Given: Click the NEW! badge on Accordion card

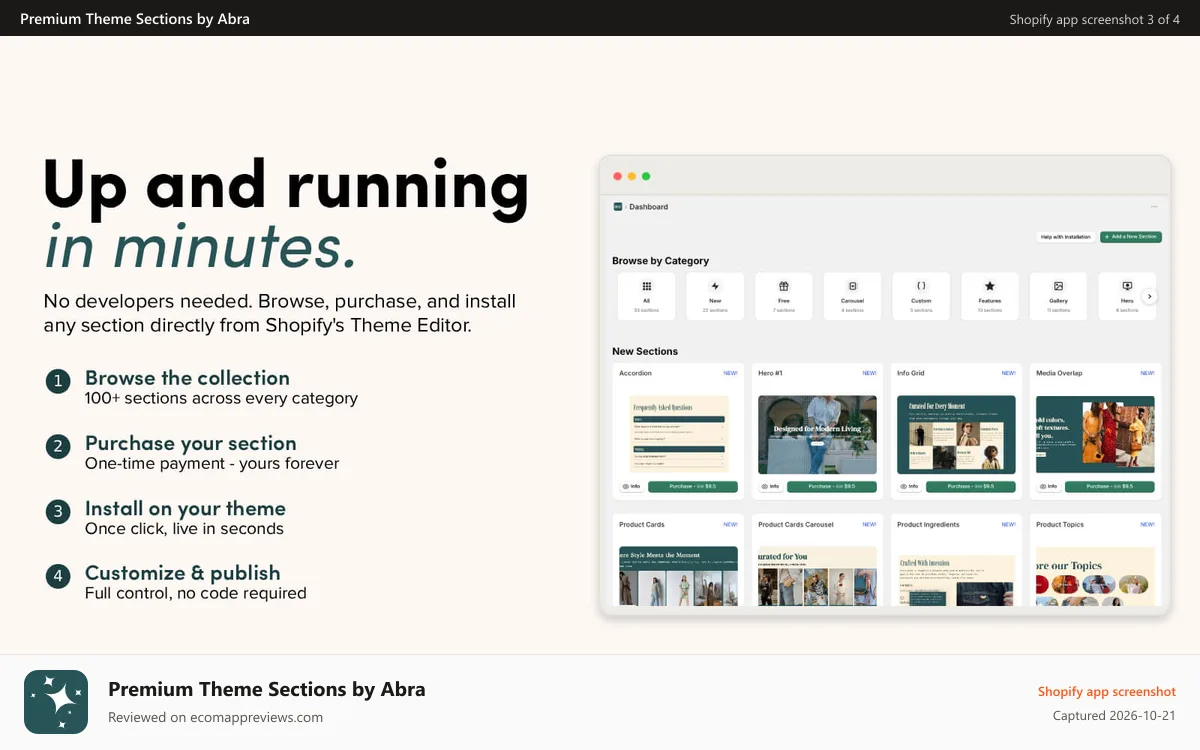Looking at the screenshot, I should point(730,373).
